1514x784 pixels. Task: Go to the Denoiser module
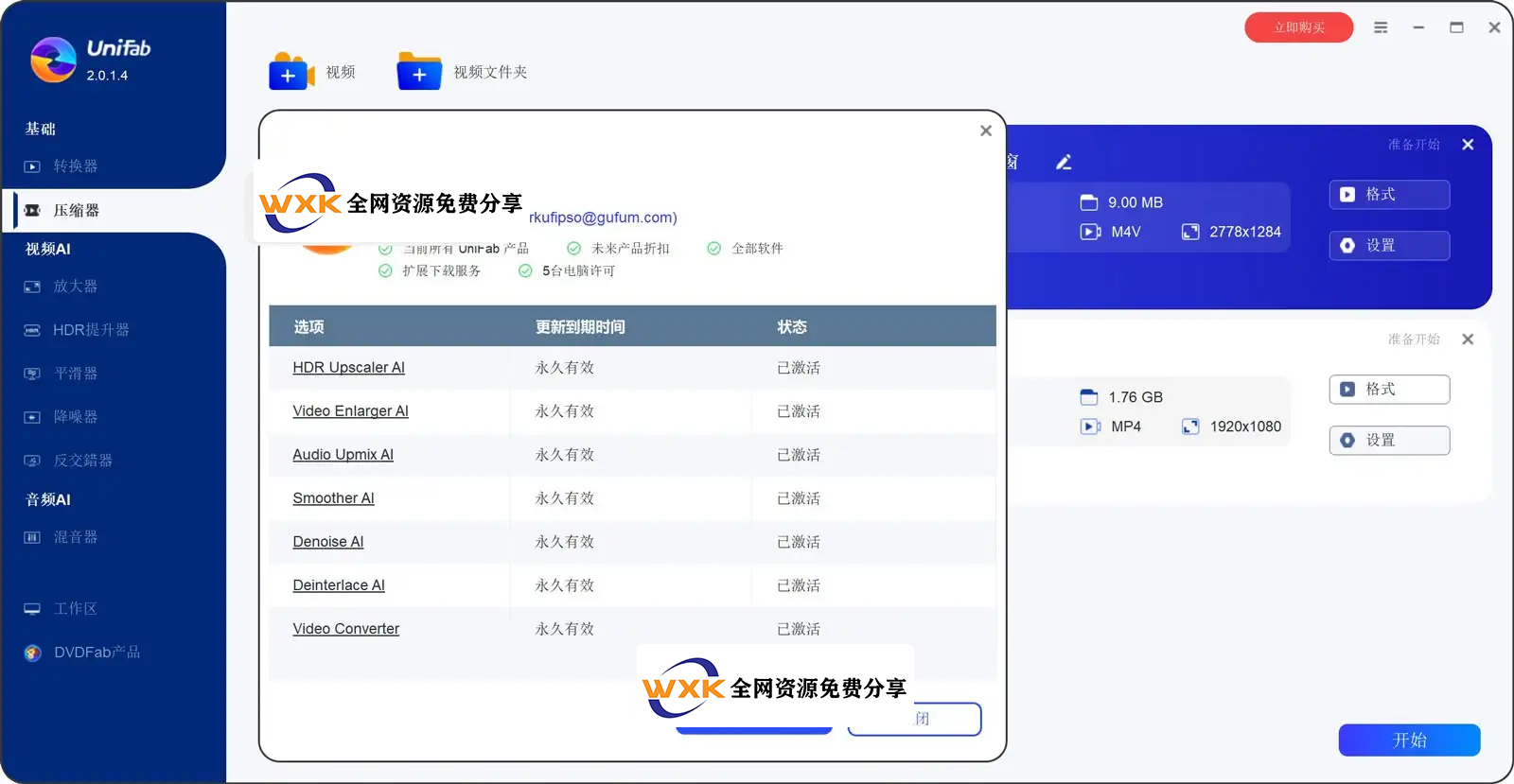[75, 417]
